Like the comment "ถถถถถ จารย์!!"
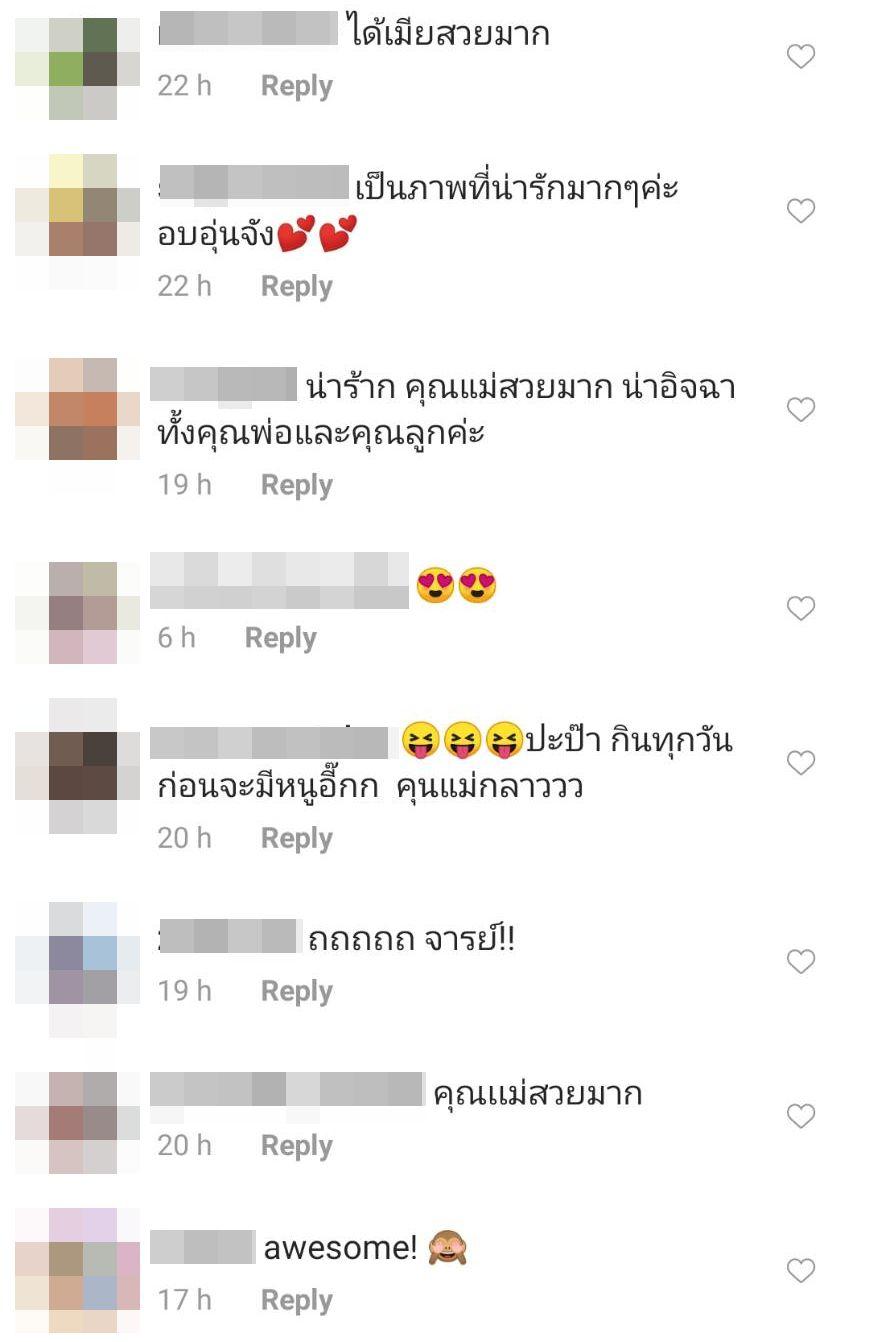869x1342 pixels. [x=801, y=962]
